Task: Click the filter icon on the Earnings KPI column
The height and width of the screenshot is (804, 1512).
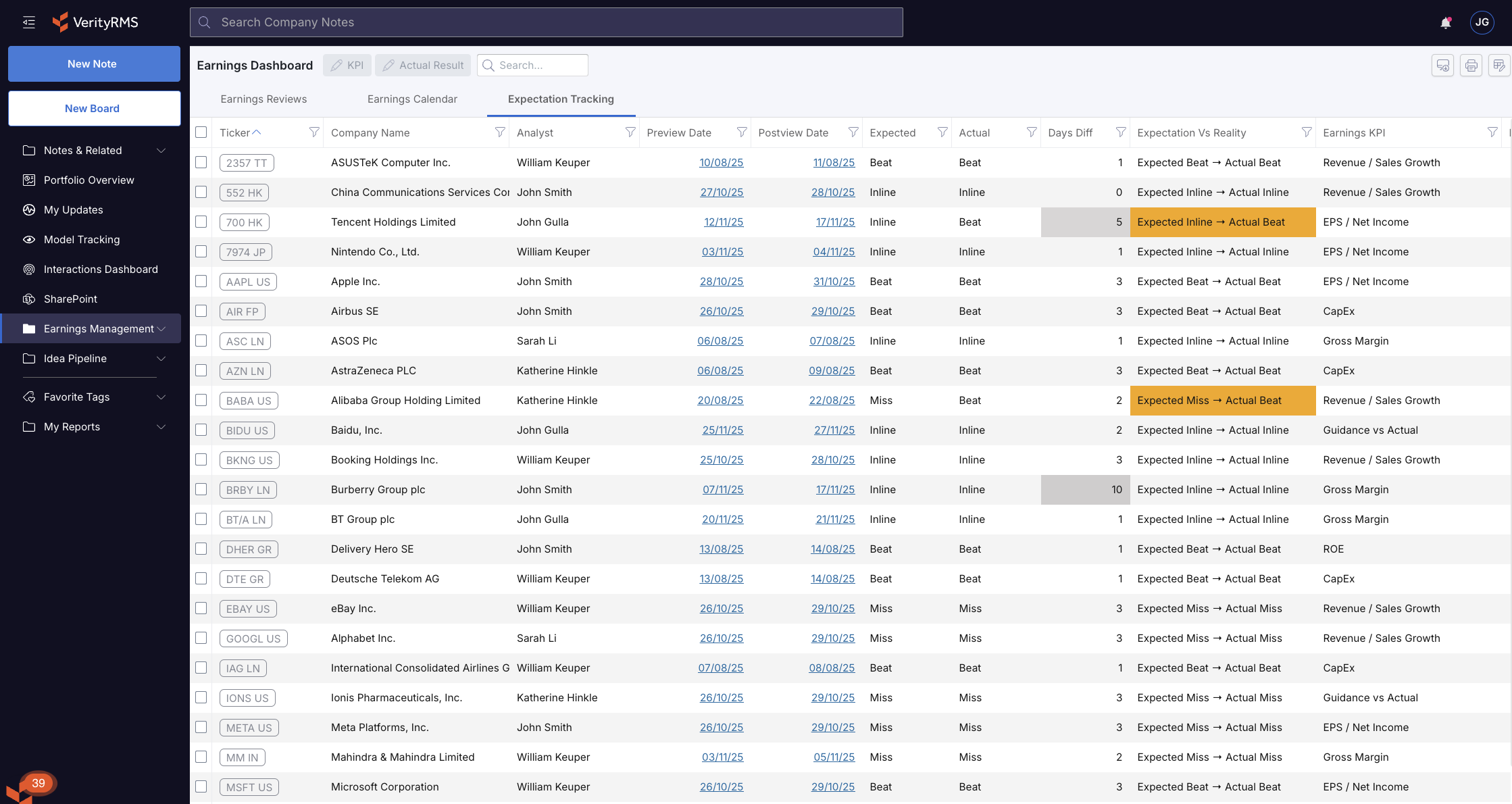Action: pyautogui.click(x=1492, y=132)
